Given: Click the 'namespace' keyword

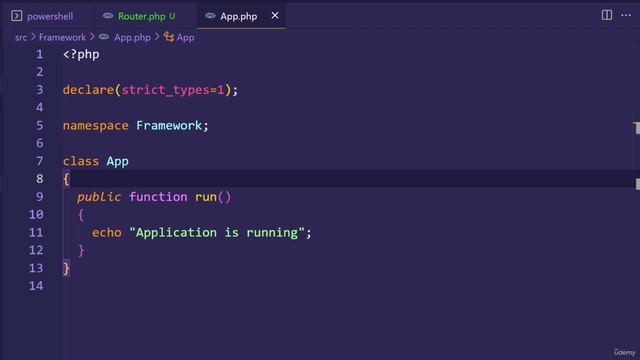Looking at the screenshot, I should [x=96, y=126].
